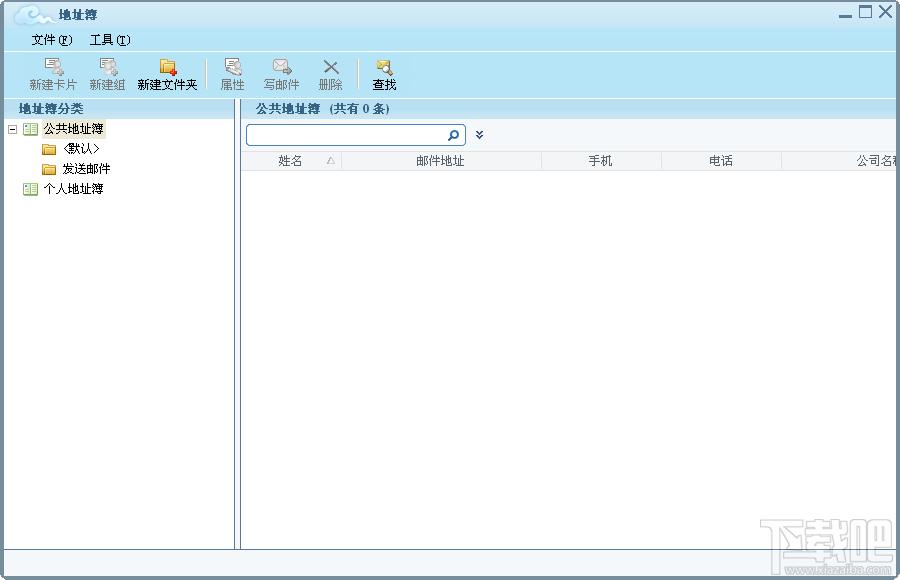Select the <默认> folder
This screenshot has width=900, height=580.
click(81, 149)
